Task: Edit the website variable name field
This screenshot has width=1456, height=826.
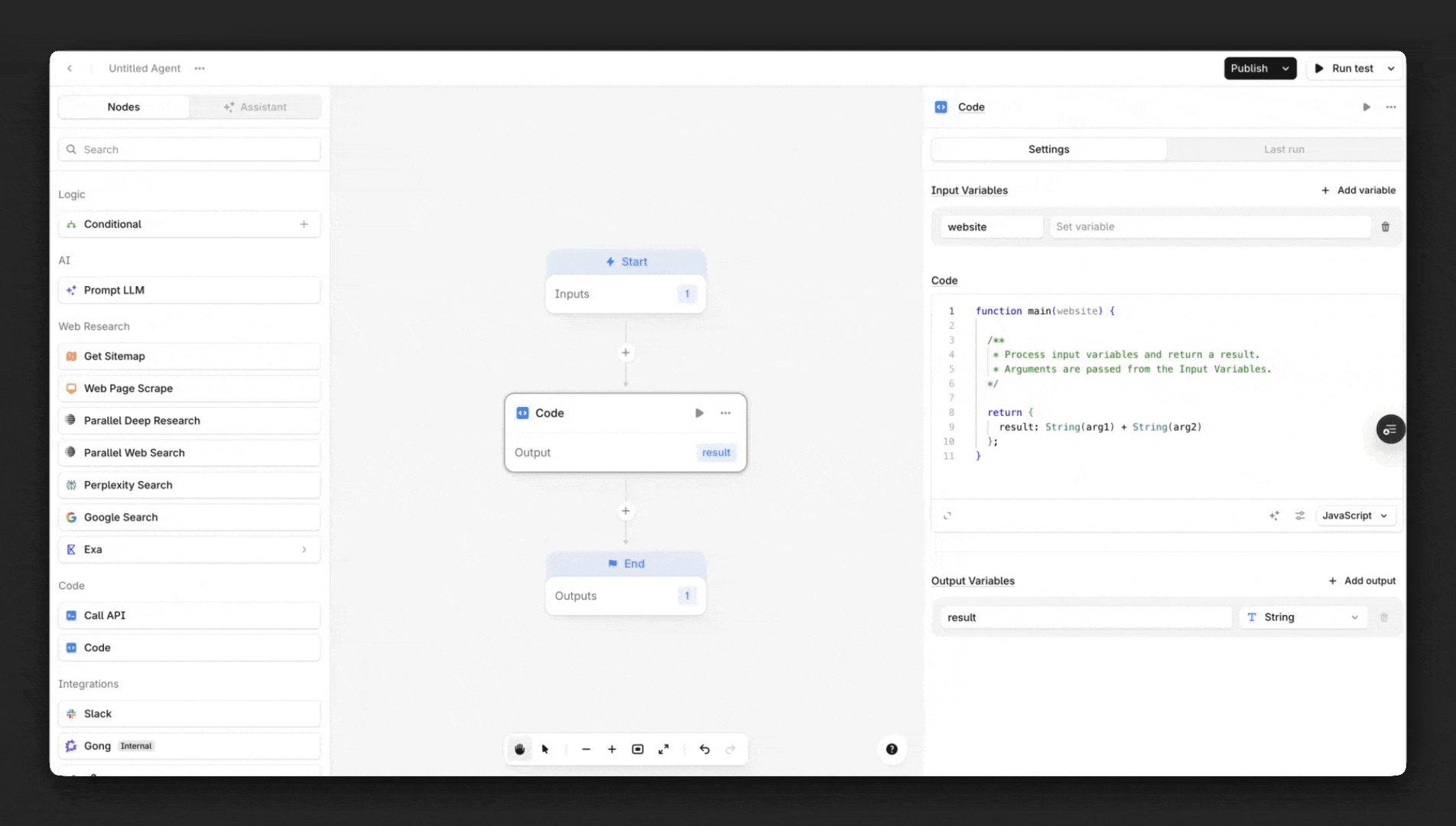Action: point(992,227)
